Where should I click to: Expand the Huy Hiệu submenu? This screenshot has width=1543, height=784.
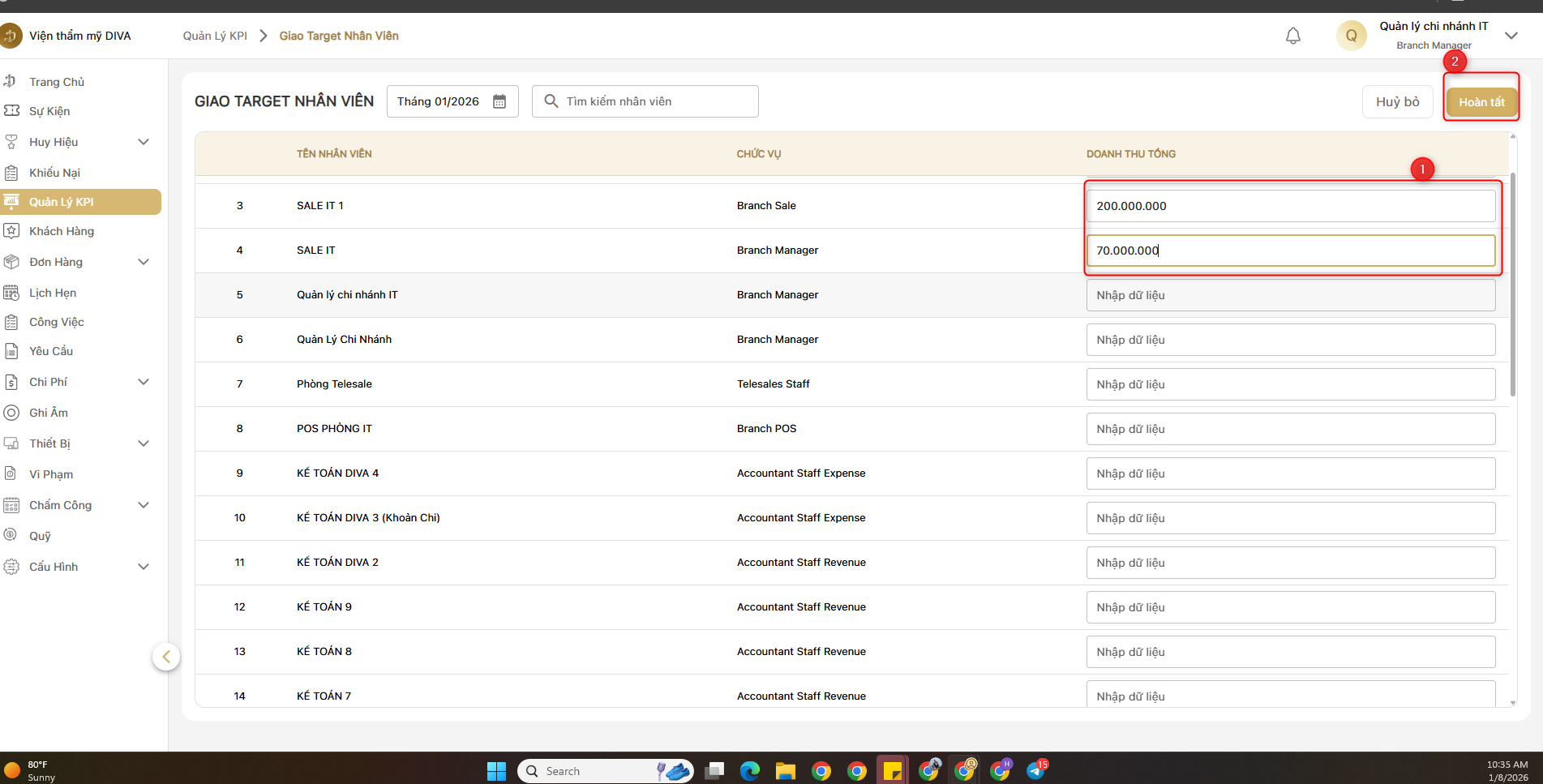pos(144,142)
